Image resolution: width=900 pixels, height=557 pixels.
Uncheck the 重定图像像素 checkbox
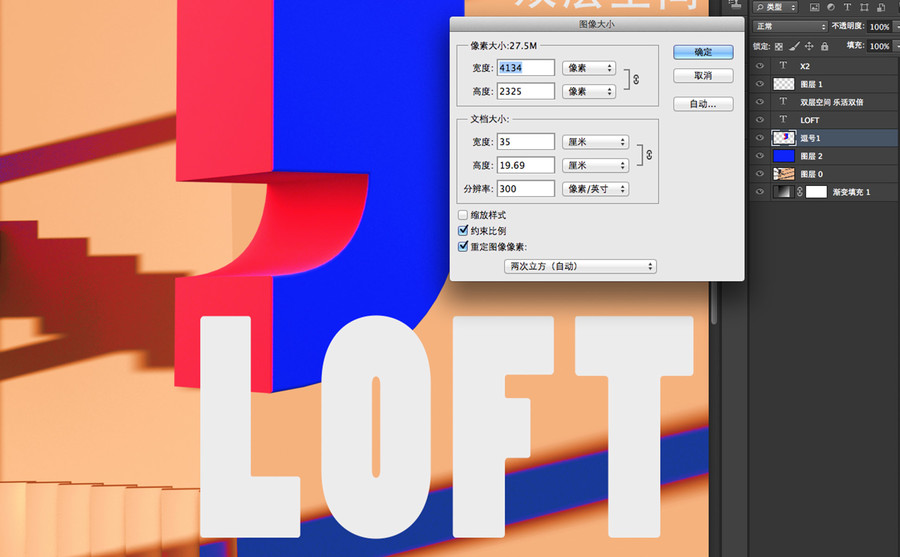463,246
